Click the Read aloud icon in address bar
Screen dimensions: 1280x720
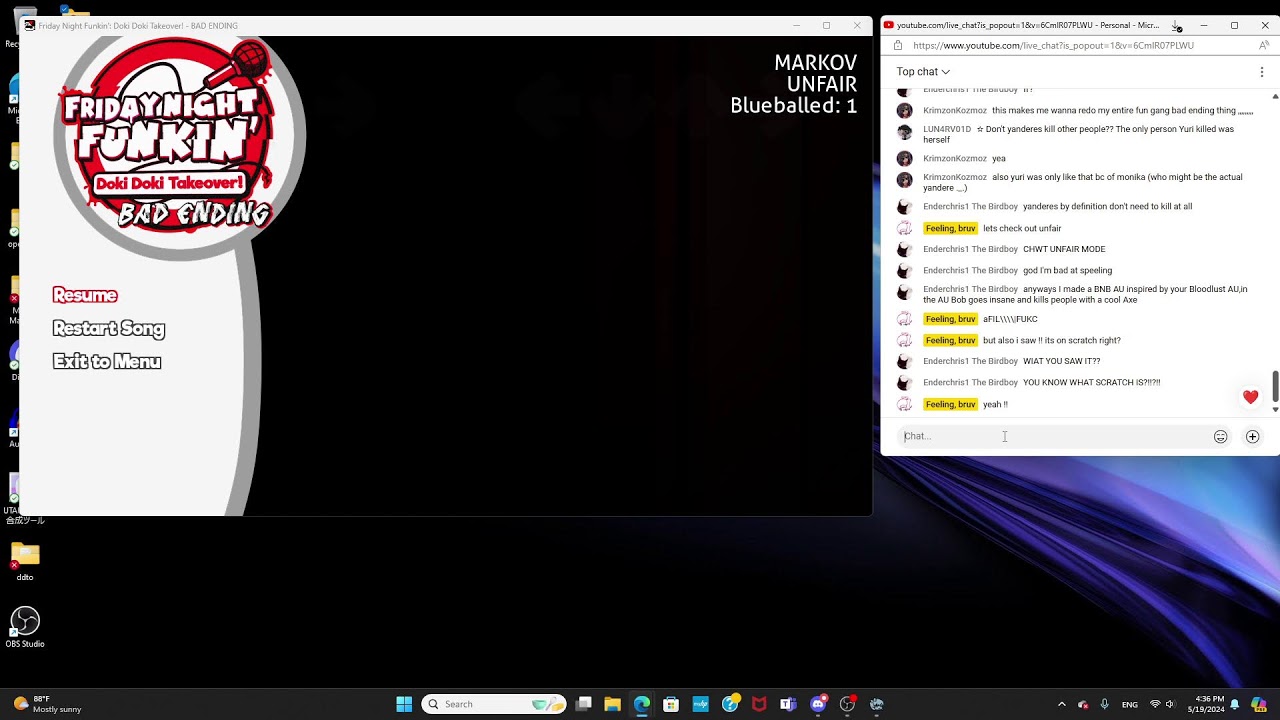pos(1264,45)
